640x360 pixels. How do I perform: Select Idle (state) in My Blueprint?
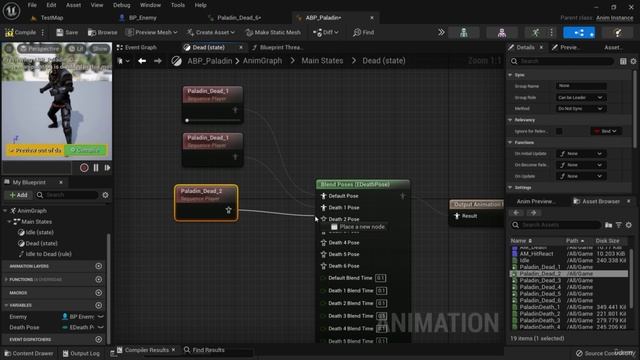(40, 232)
